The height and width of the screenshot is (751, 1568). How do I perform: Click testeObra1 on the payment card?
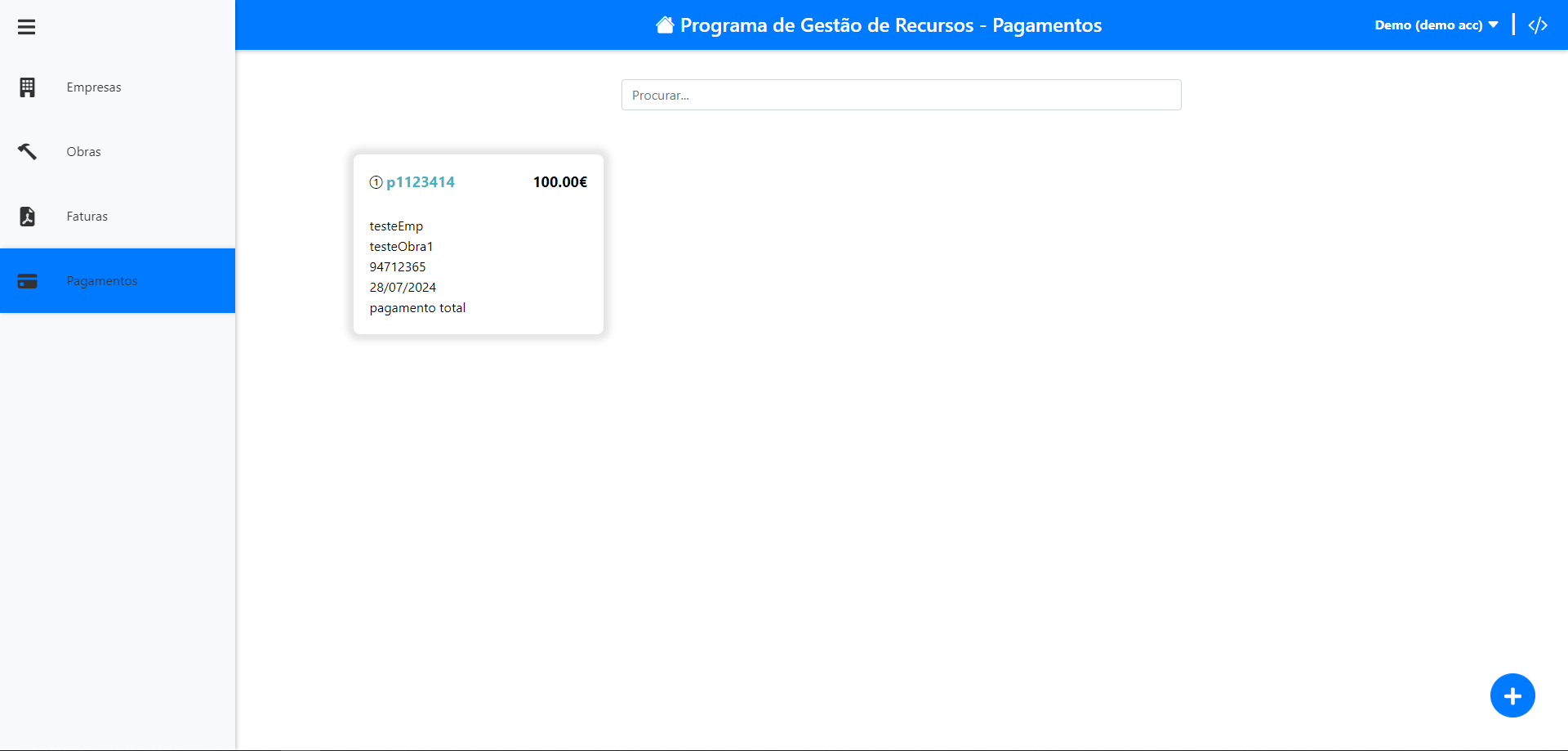[x=401, y=247]
